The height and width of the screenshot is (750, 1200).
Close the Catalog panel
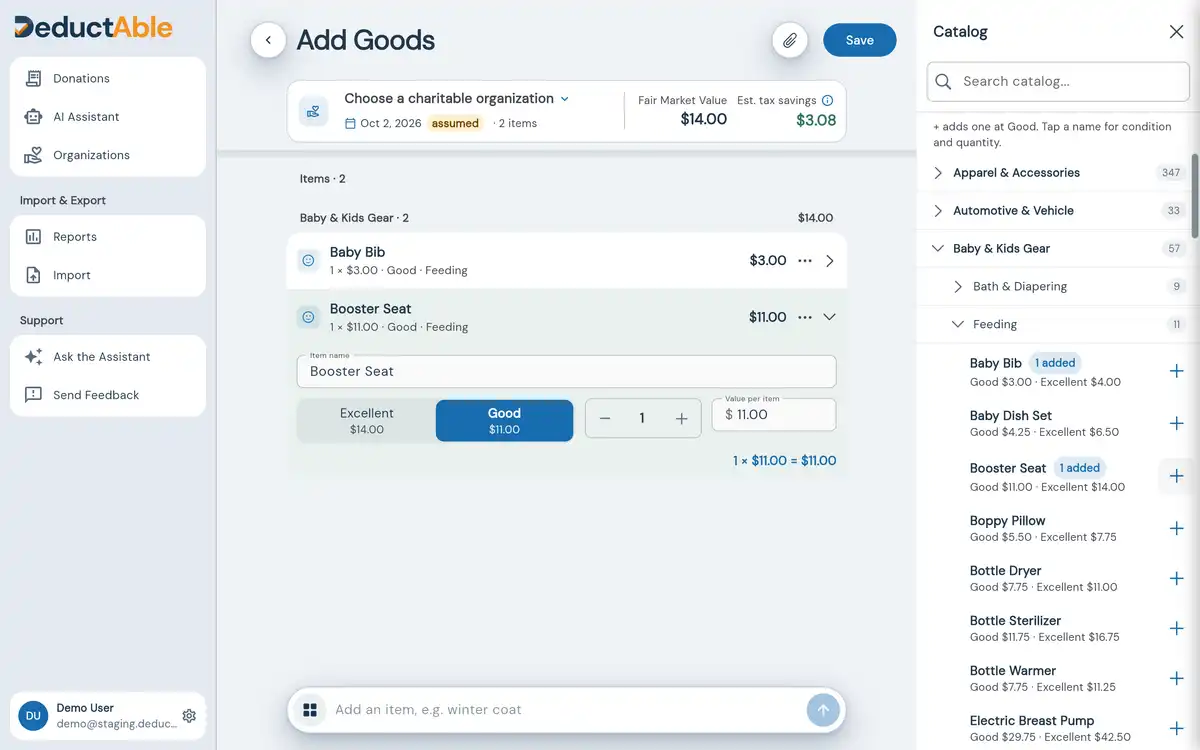1177,32
